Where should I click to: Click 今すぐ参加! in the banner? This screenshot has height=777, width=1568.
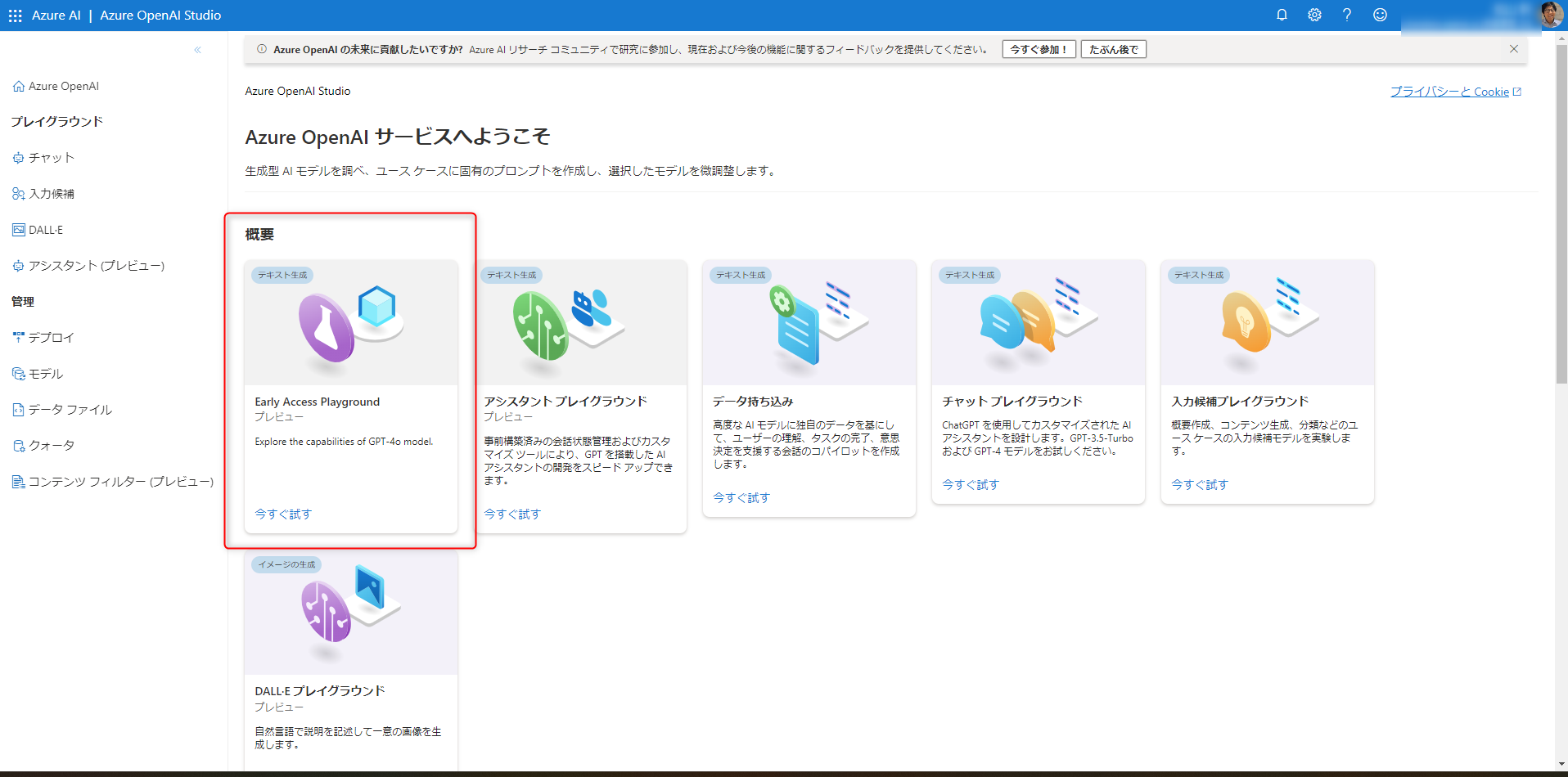click(1038, 49)
